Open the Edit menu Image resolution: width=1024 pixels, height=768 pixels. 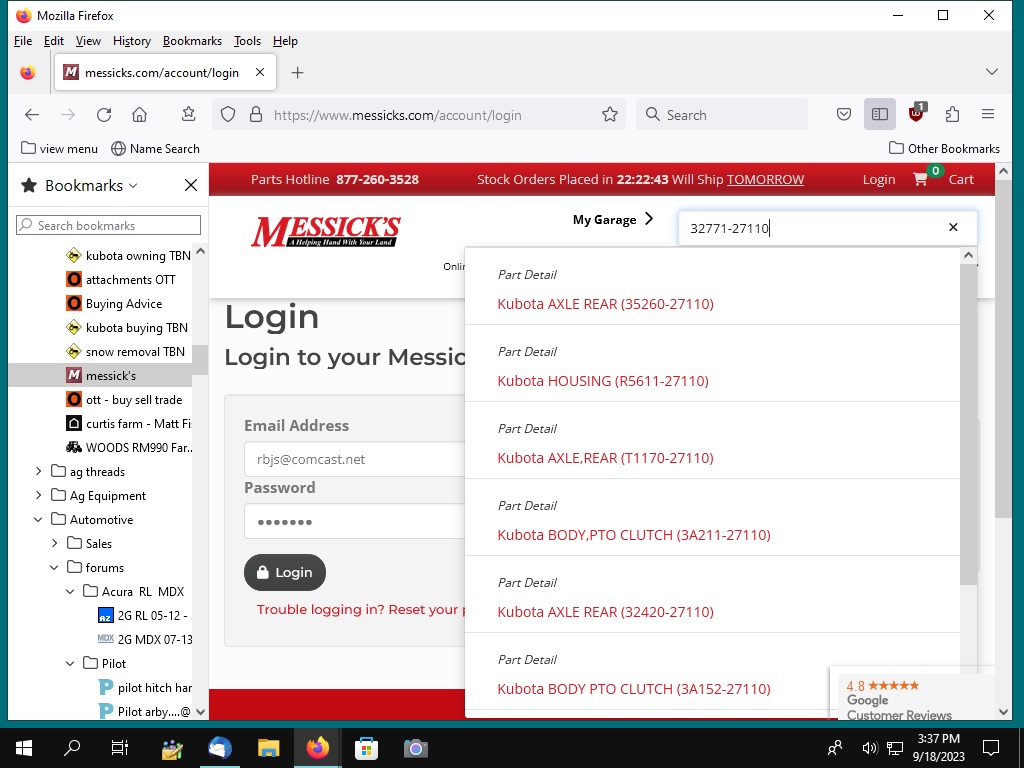tap(54, 40)
